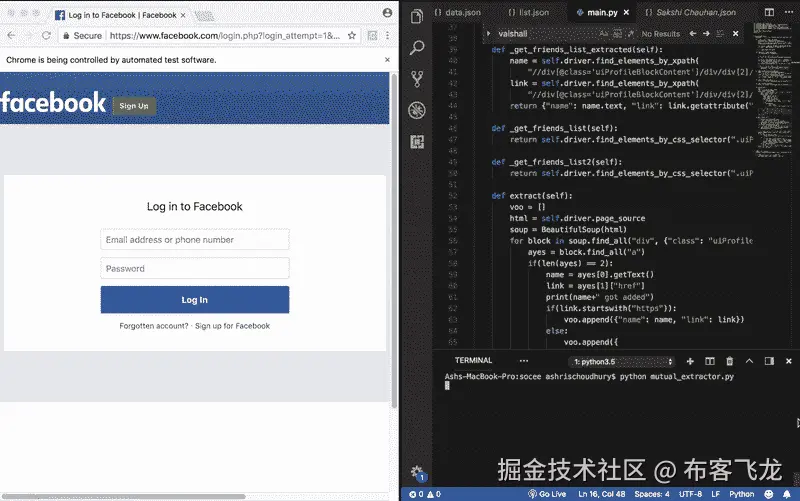This screenshot has width=800, height=501.
Task: Close the terminal panel
Action: tap(789, 361)
